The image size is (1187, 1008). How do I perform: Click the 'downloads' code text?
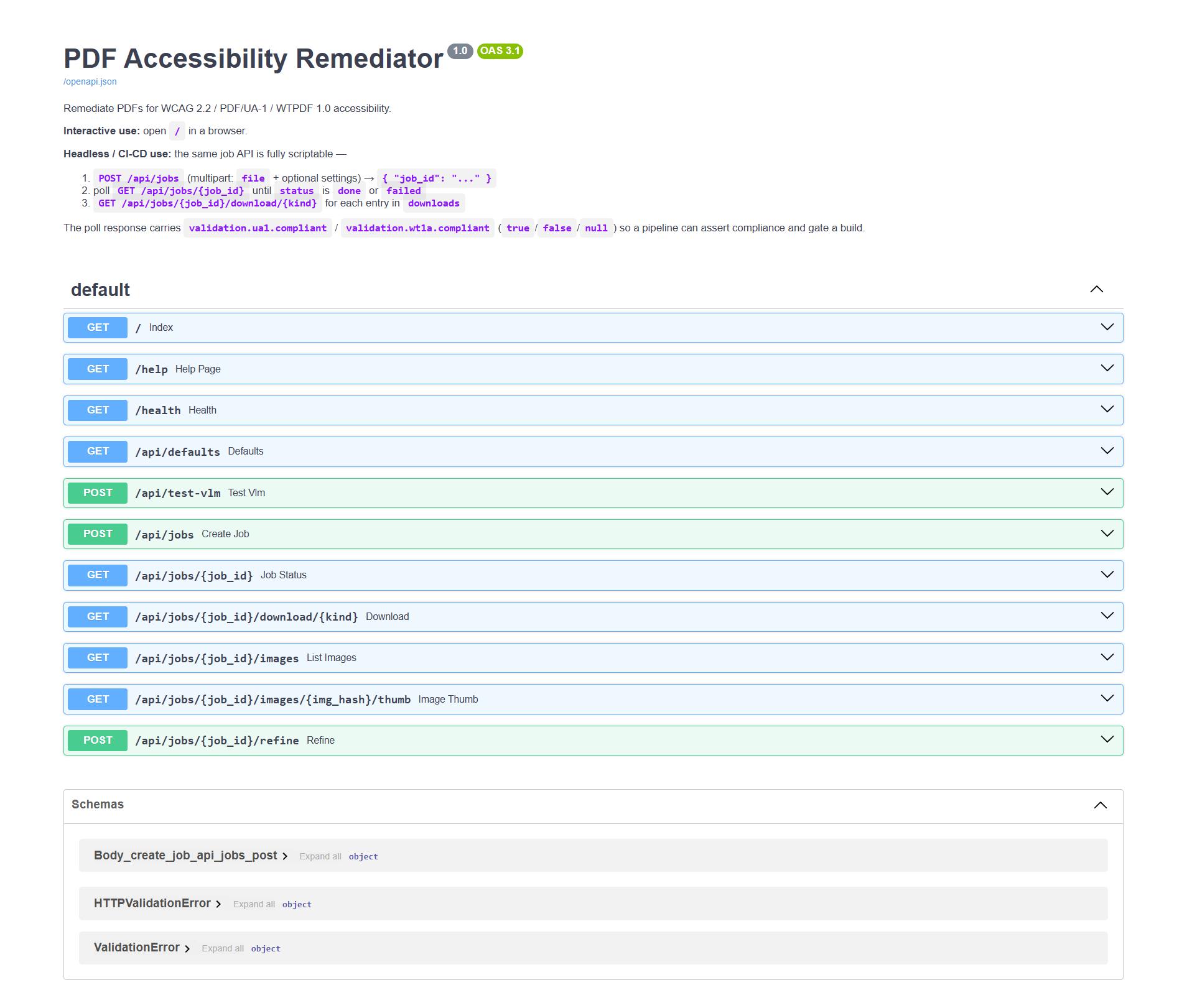coord(434,203)
